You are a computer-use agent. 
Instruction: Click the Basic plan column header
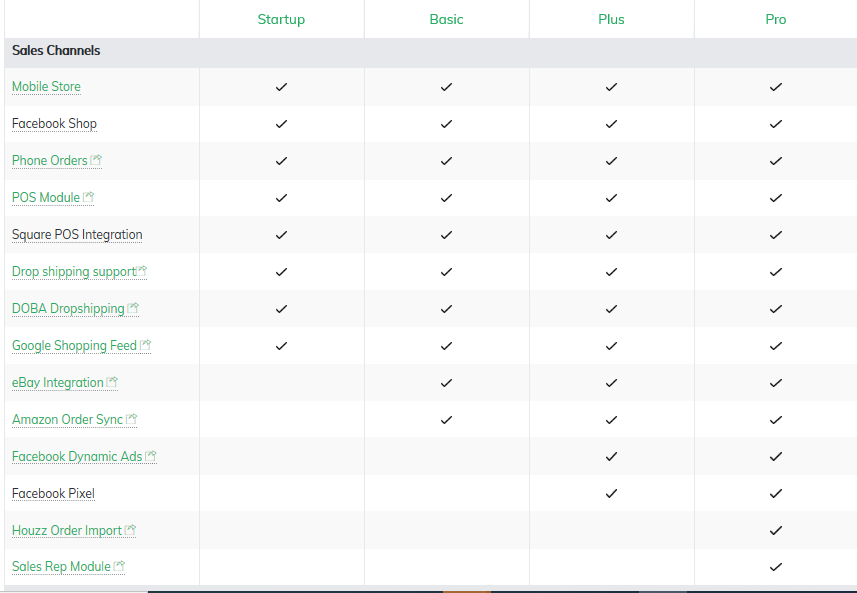click(446, 19)
